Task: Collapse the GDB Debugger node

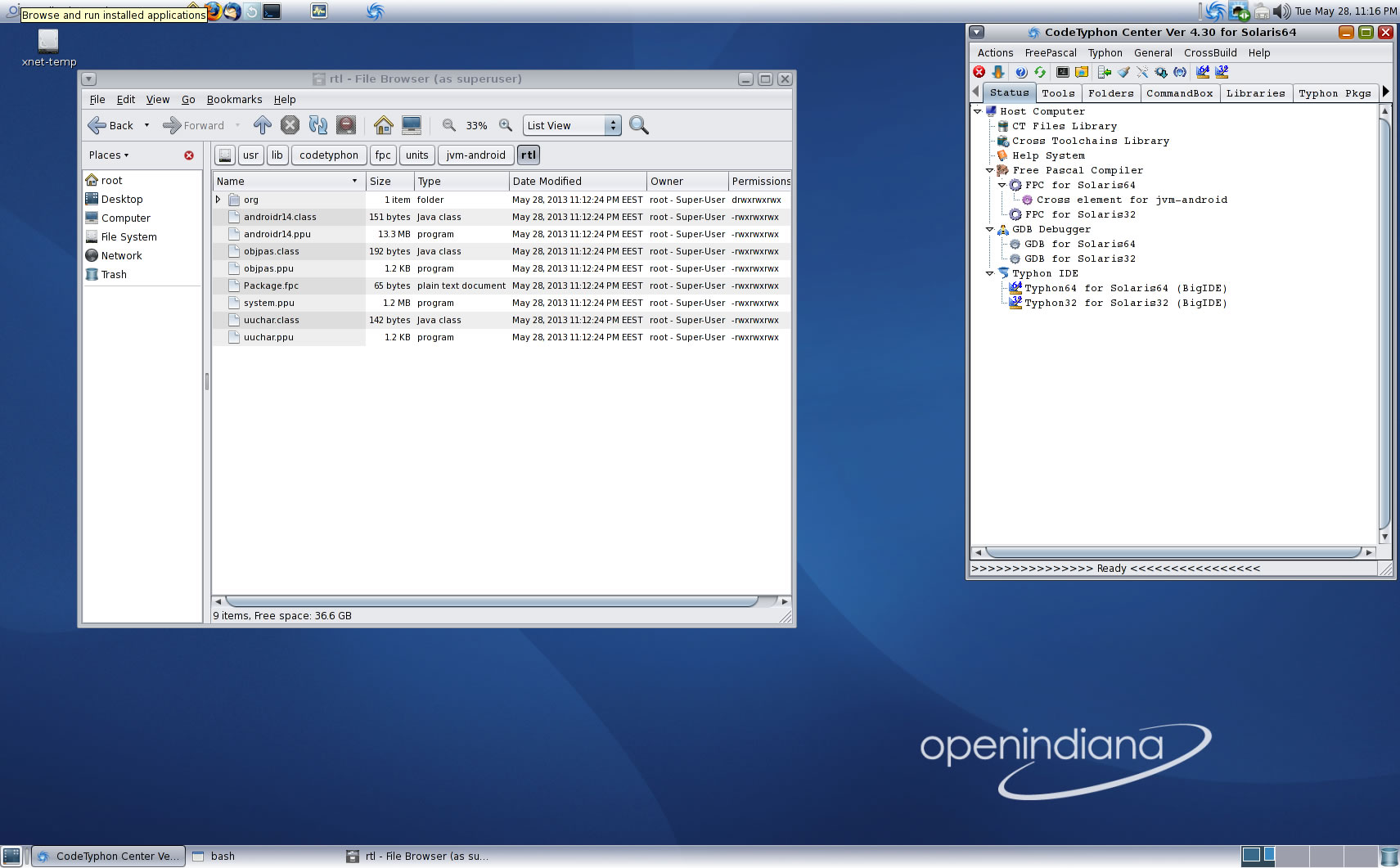Action: pos(989,229)
